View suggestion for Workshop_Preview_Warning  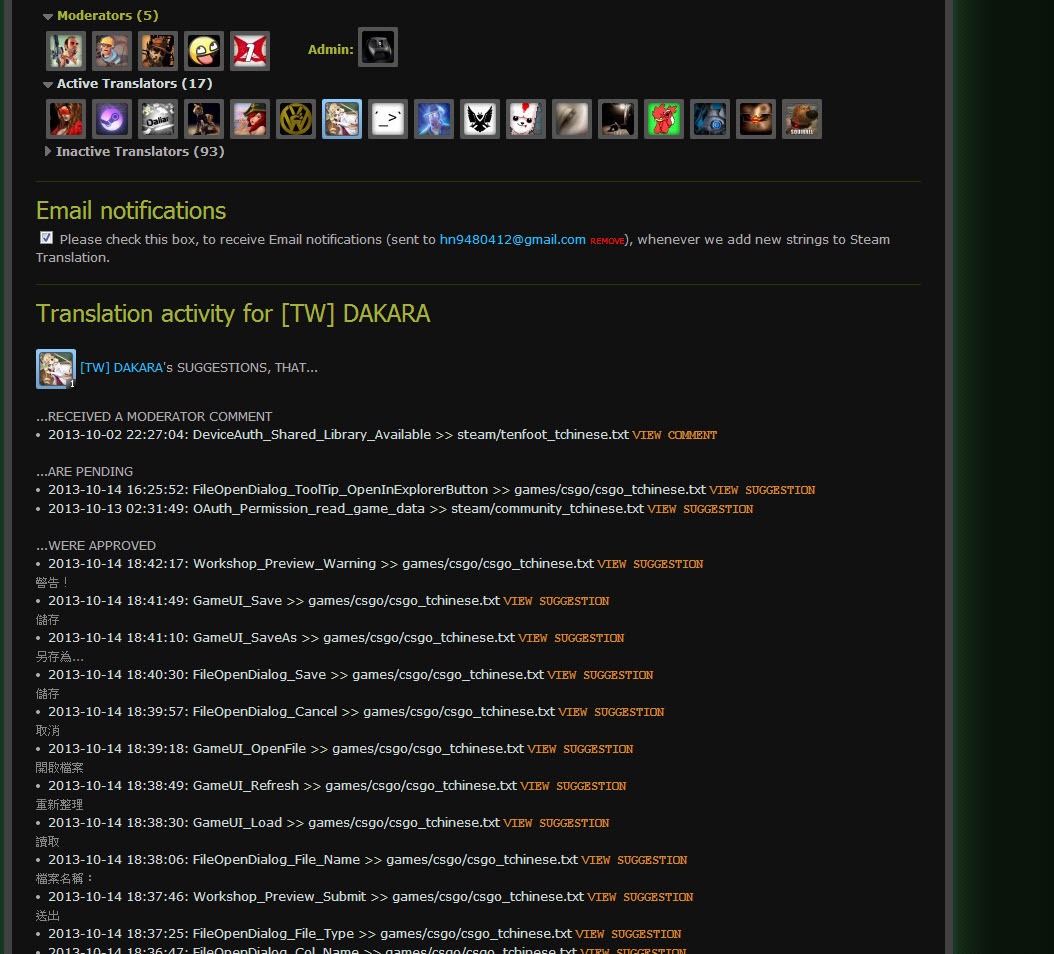pos(650,564)
